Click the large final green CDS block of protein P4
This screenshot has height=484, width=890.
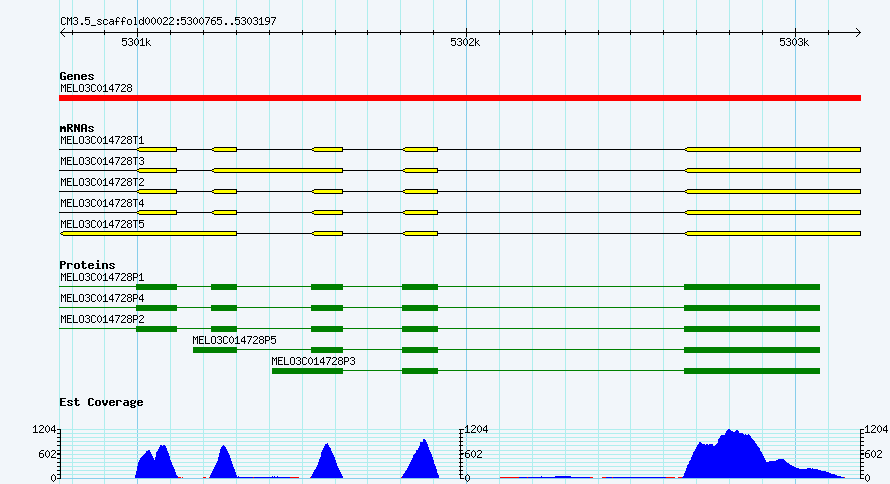[x=752, y=308]
